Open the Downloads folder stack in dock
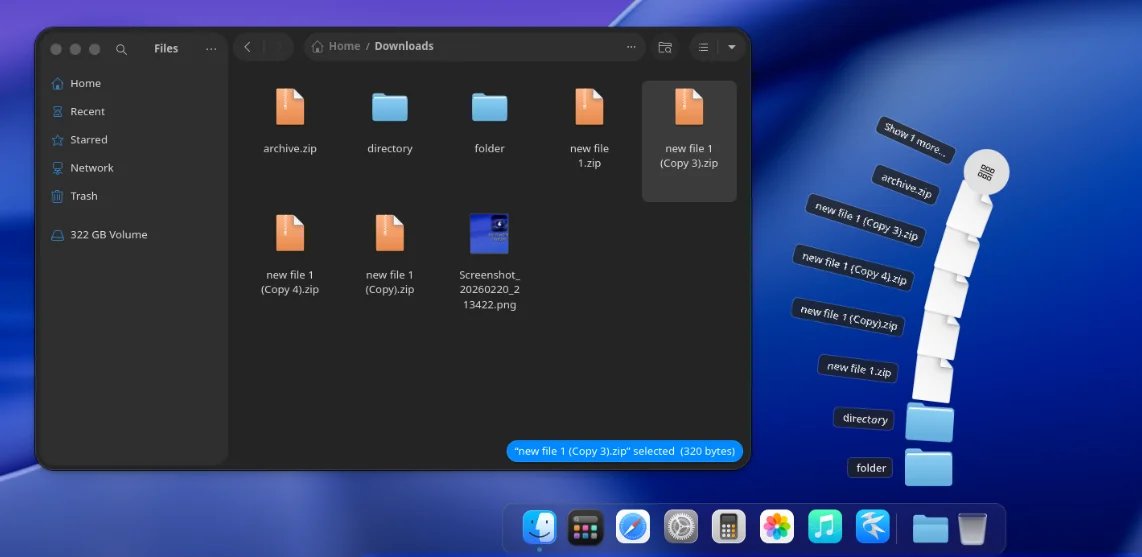This screenshot has width=1142, height=557. coord(931,529)
